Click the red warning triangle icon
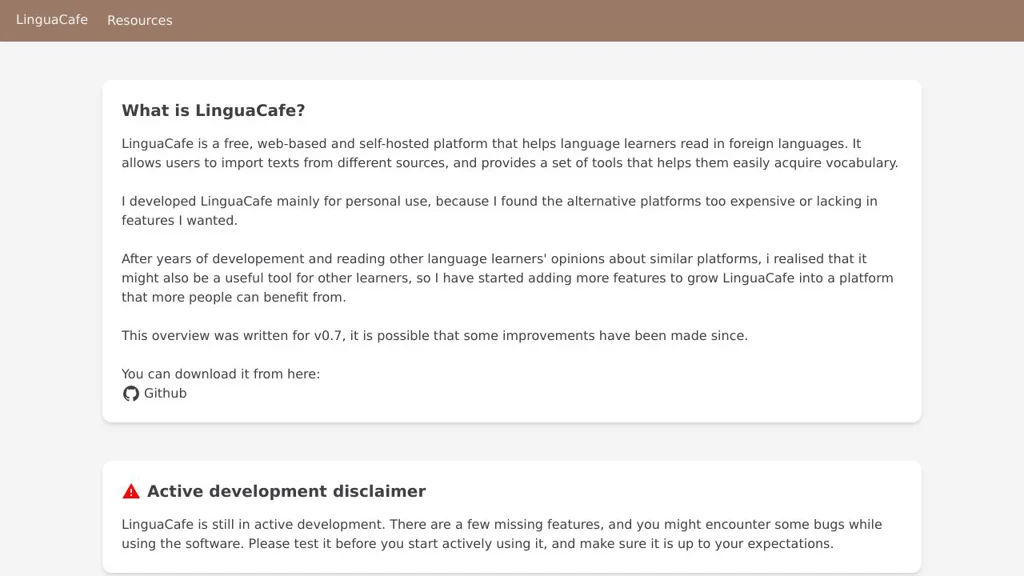This screenshot has height=576, width=1024. 131,491
